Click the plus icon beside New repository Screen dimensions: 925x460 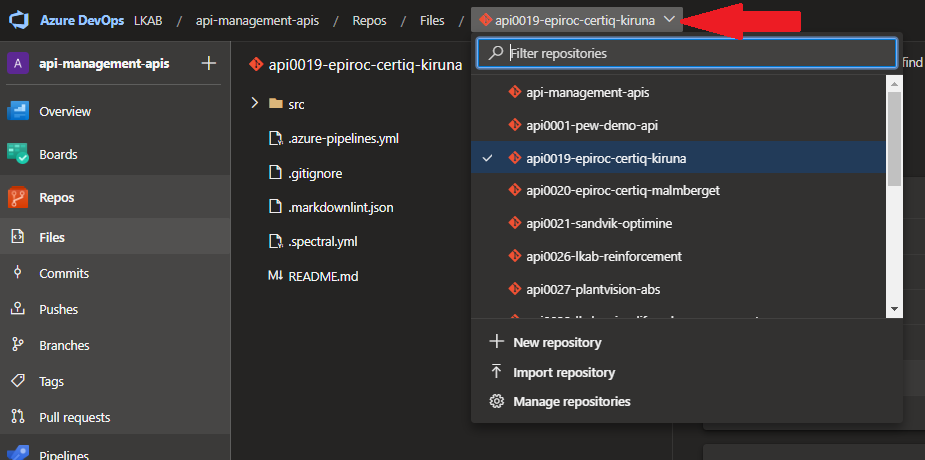tap(497, 342)
